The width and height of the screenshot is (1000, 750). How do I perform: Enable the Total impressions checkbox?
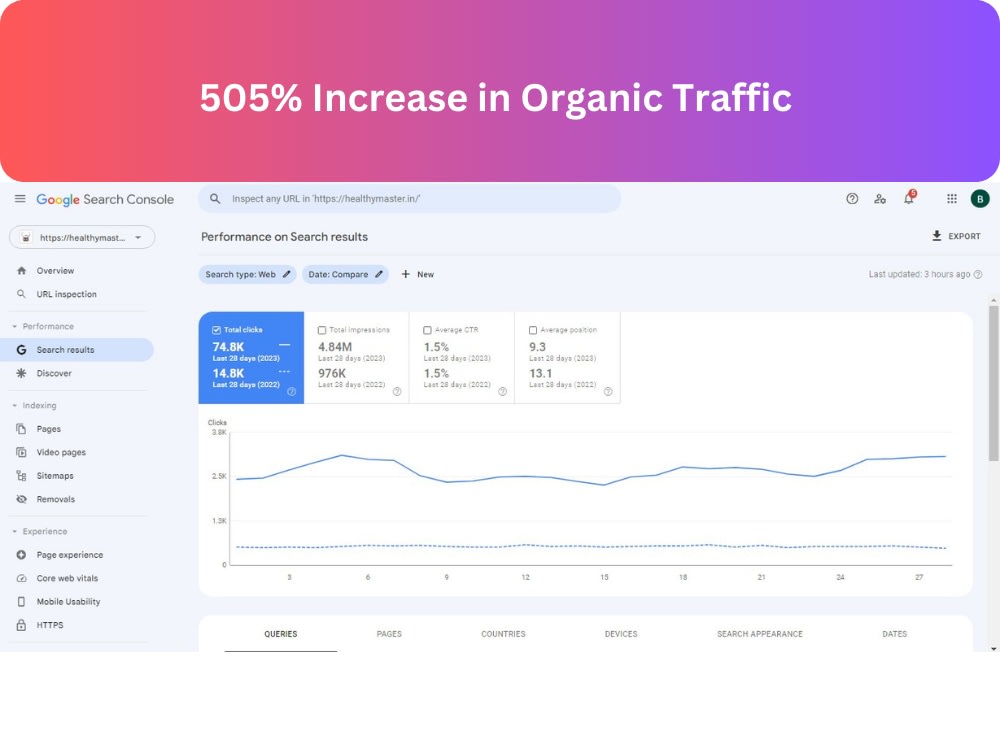322,330
